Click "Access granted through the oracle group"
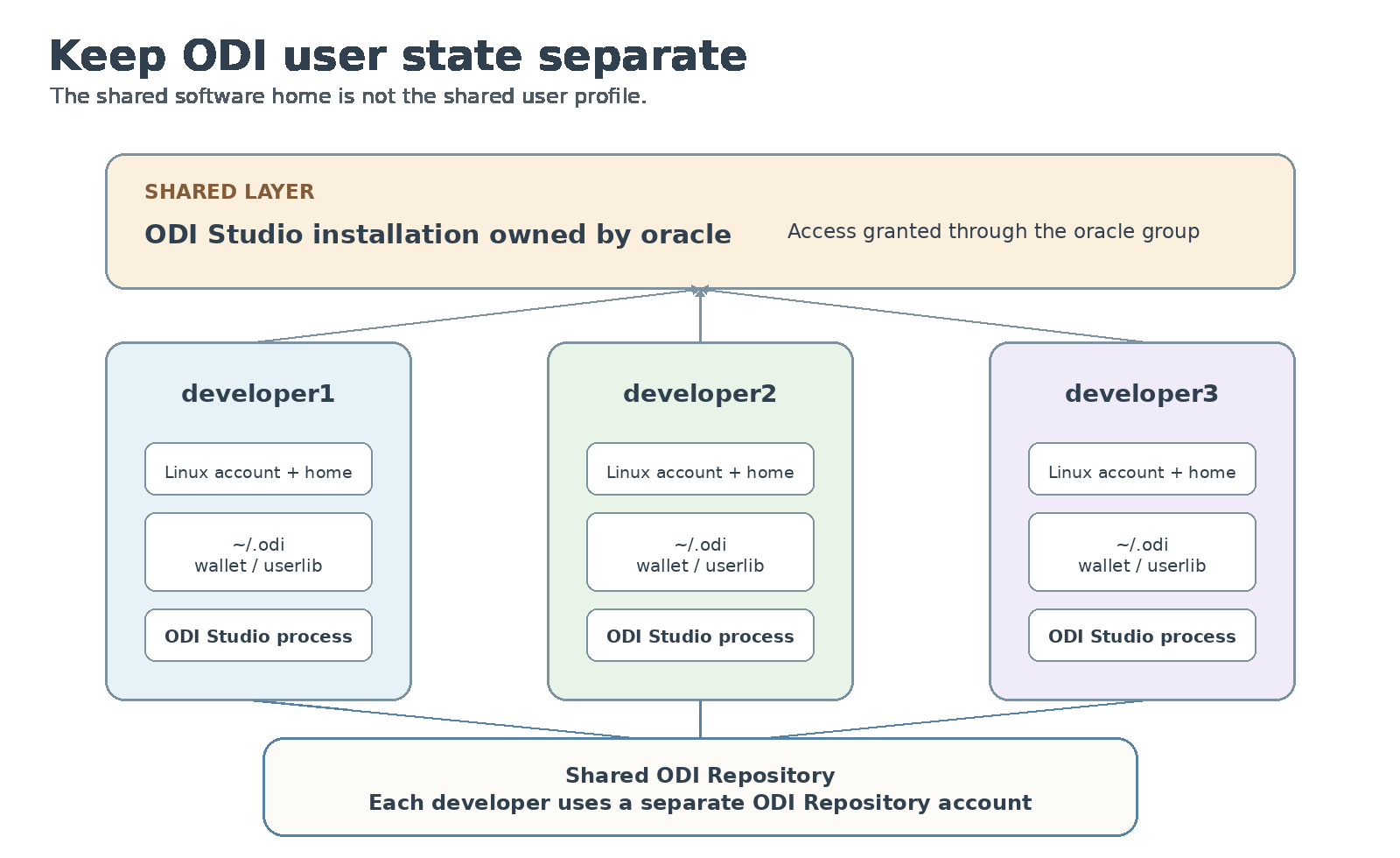Screen dimensions: 1400x858 993,231
